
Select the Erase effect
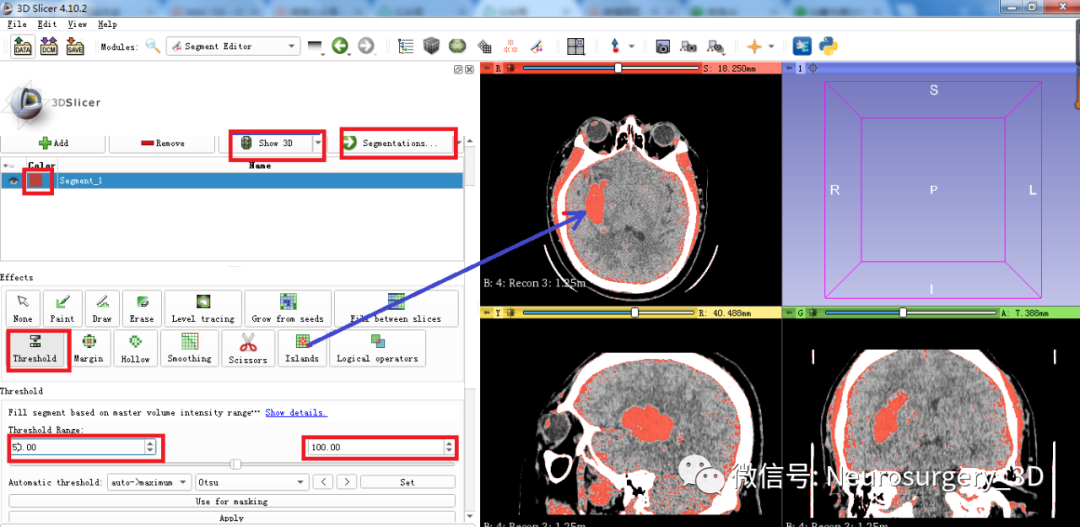[143, 308]
